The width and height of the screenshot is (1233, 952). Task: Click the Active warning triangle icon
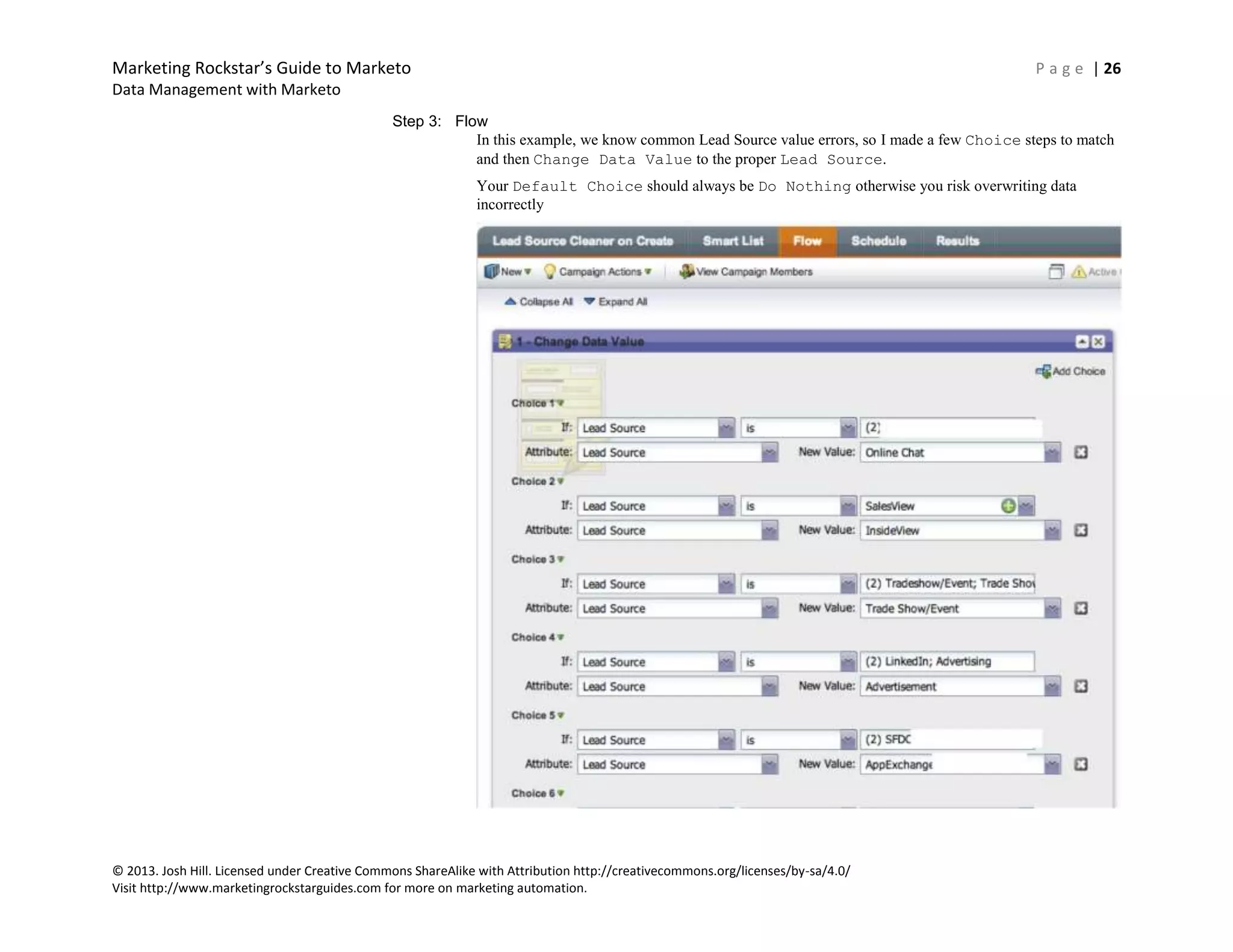[1078, 271]
